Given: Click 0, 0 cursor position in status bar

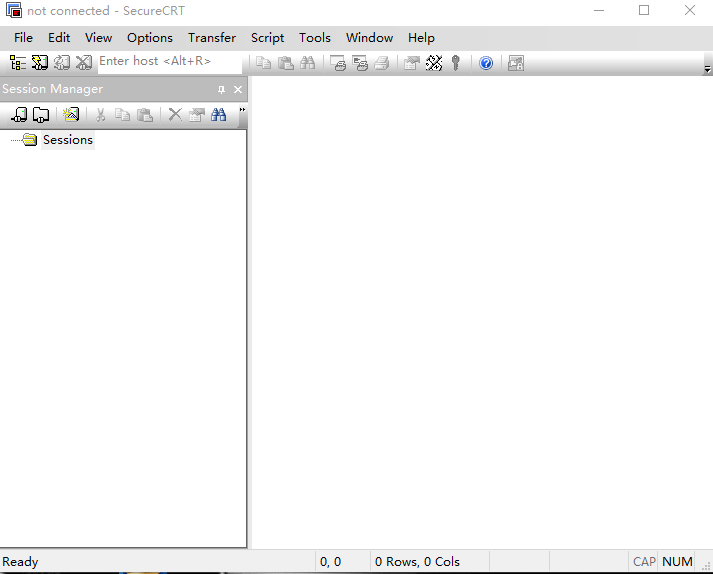Looking at the screenshot, I should tap(331, 562).
